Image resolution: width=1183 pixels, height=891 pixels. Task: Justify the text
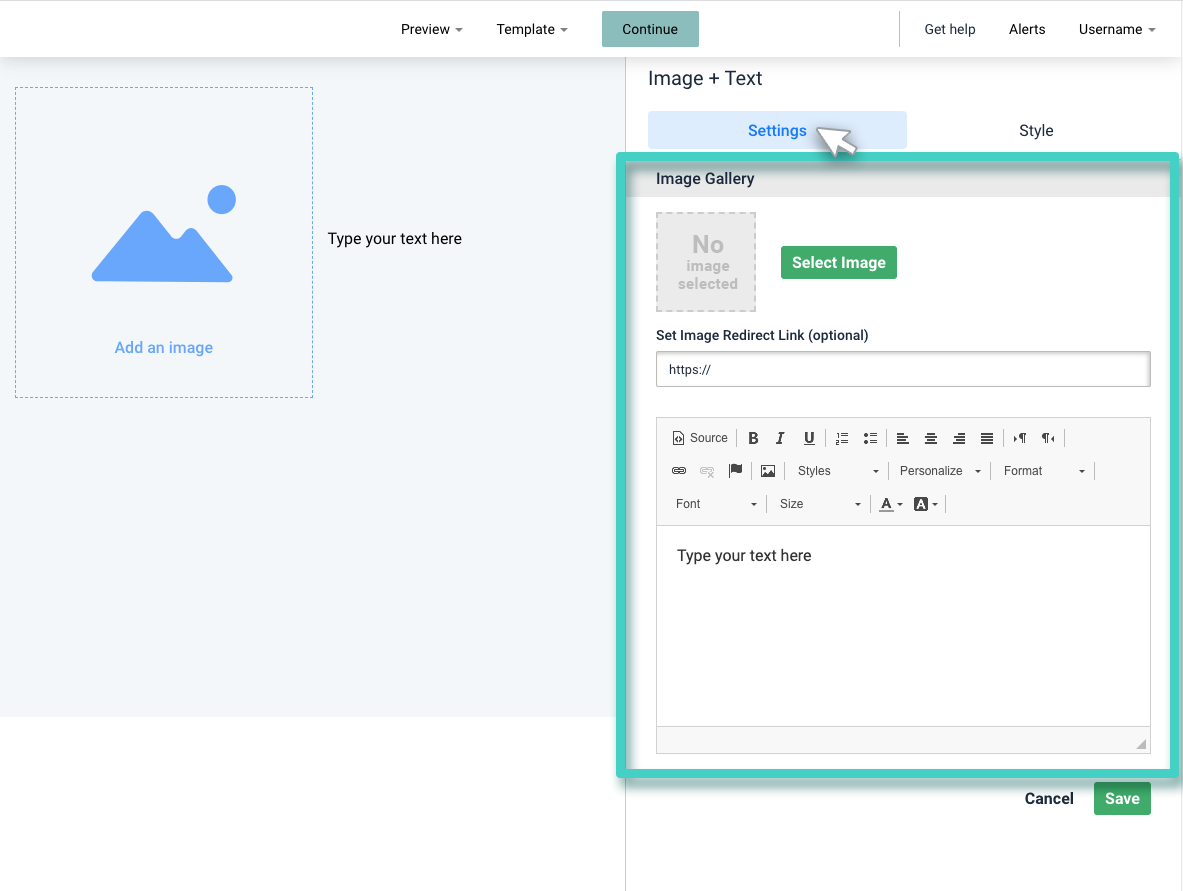click(x=987, y=438)
